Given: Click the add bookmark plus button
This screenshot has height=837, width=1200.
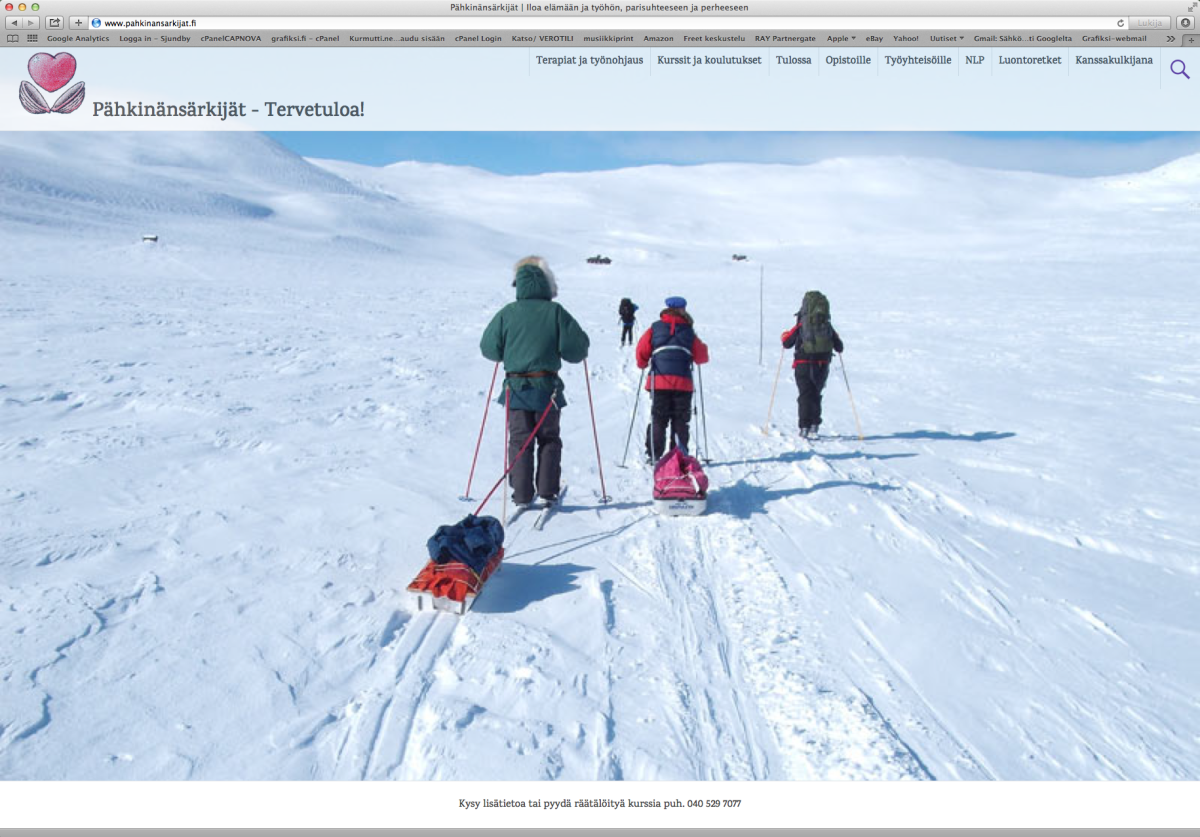Looking at the screenshot, I should coord(78,22).
